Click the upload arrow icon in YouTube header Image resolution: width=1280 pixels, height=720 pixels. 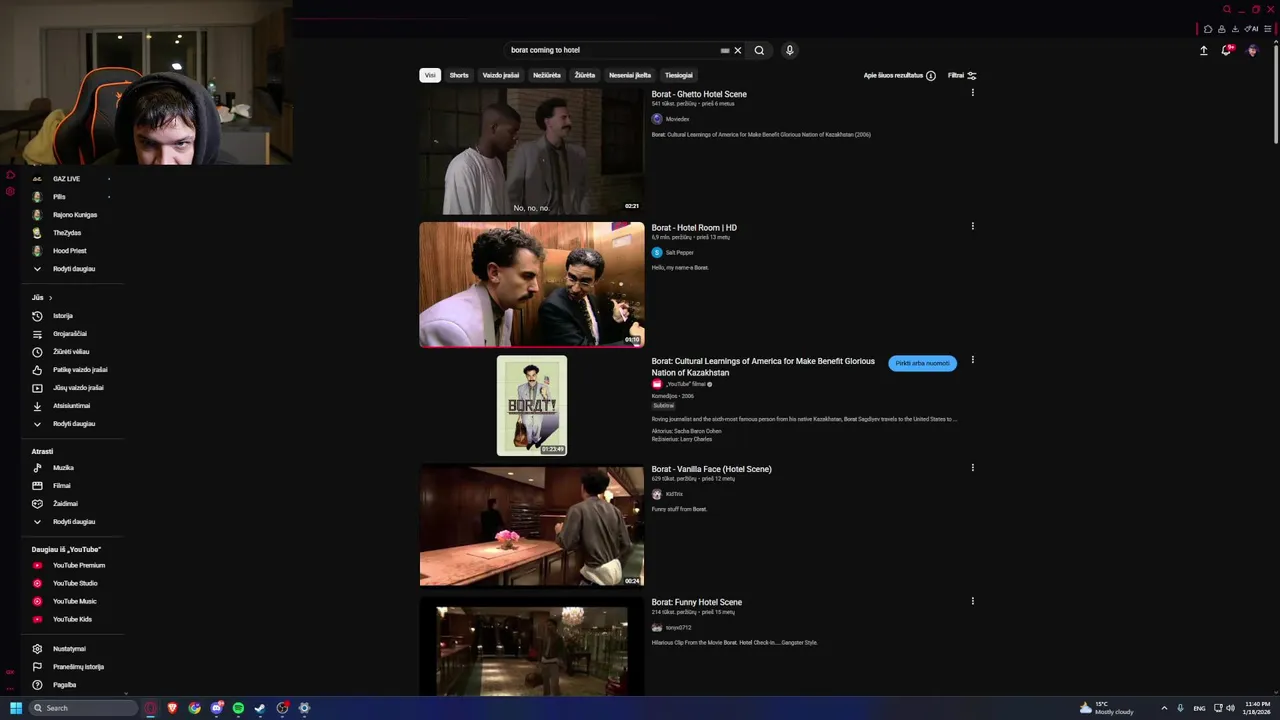pyautogui.click(x=1204, y=50)
